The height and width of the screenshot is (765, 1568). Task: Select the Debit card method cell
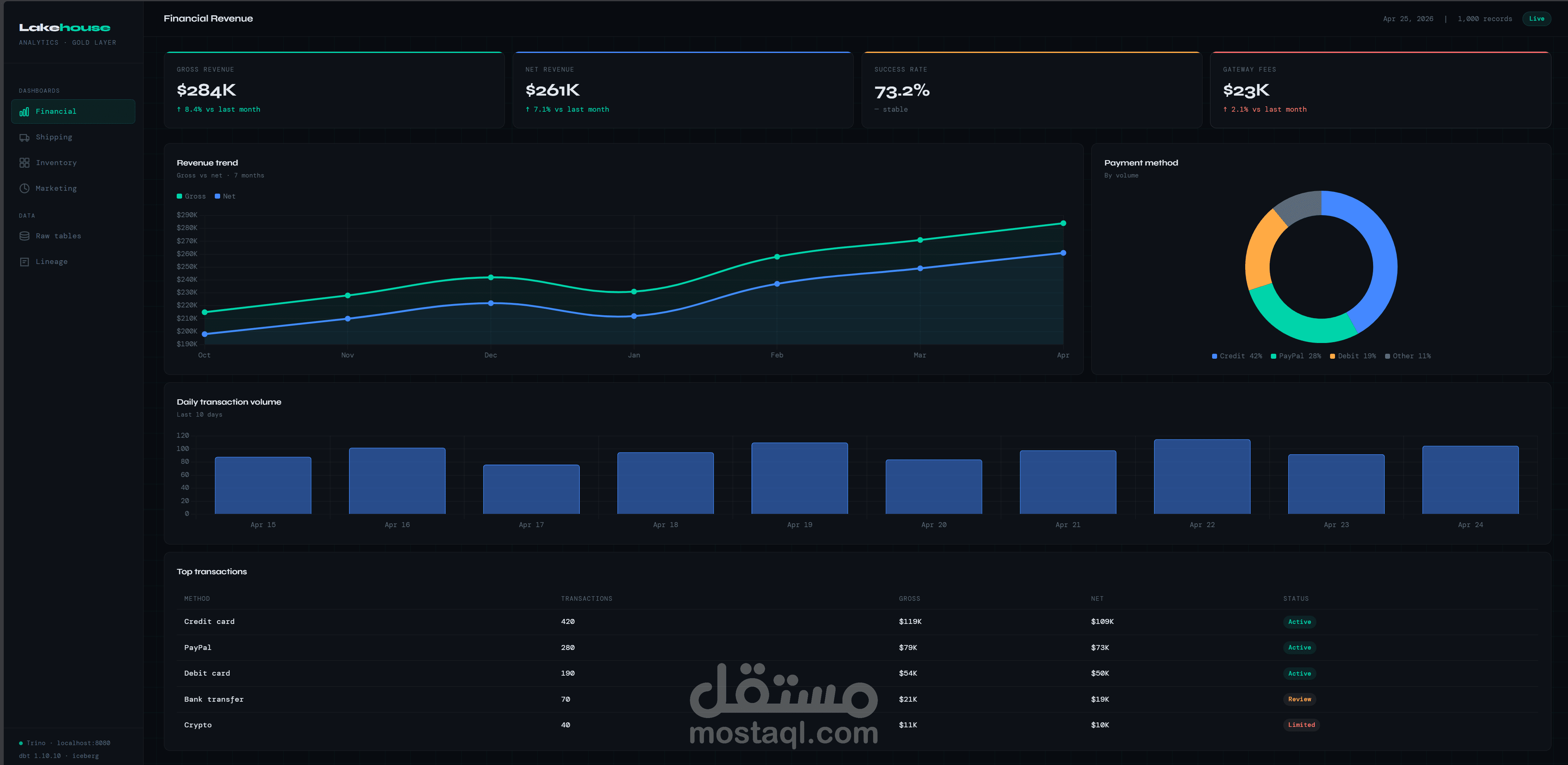coord(207,673)
